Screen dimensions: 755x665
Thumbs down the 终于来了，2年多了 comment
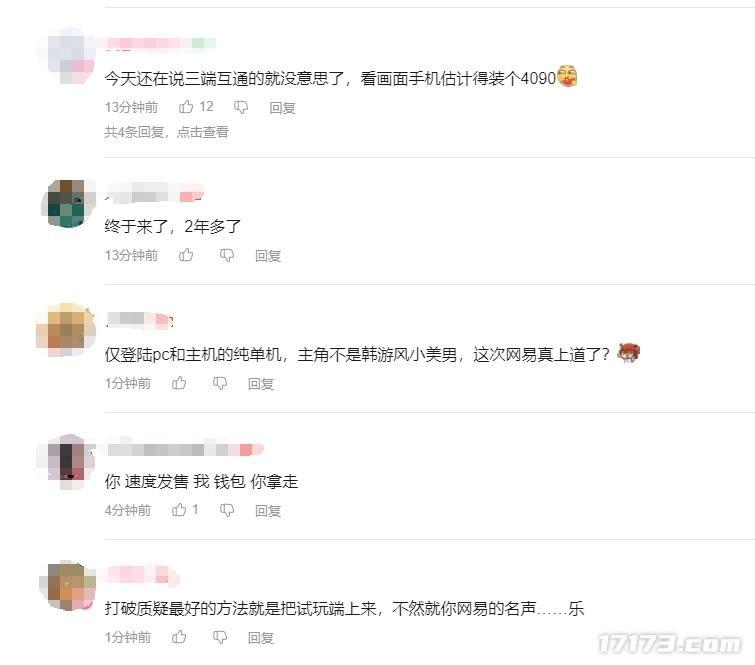[227, 255]
